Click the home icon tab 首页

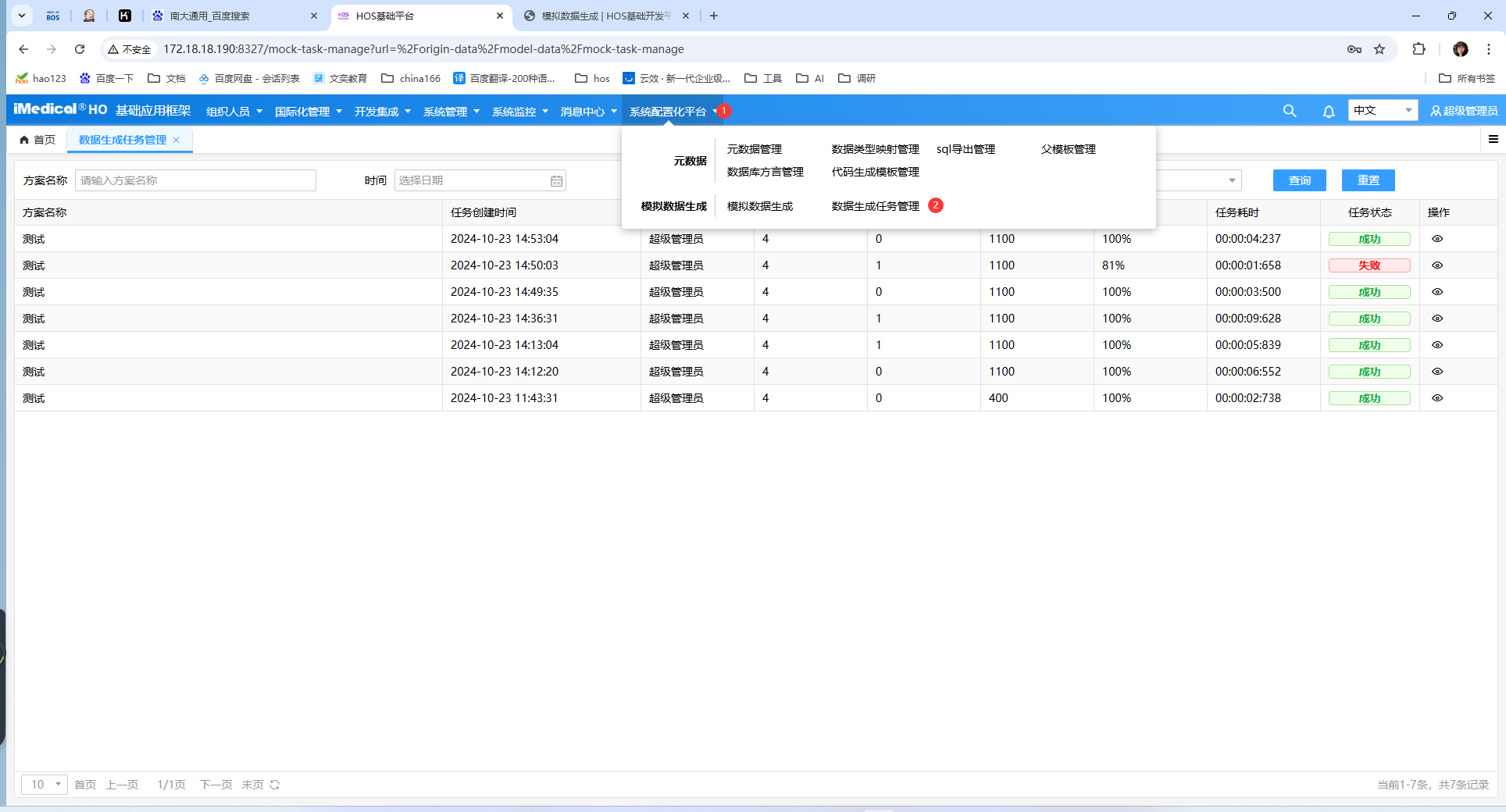pos(37,140)
